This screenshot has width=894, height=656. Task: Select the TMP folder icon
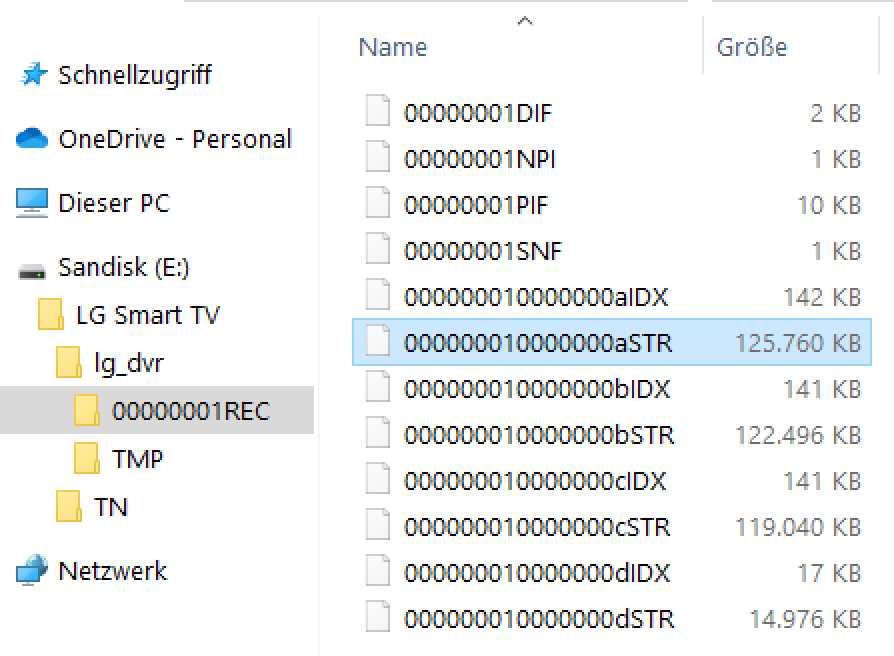(x=87, y=459)
